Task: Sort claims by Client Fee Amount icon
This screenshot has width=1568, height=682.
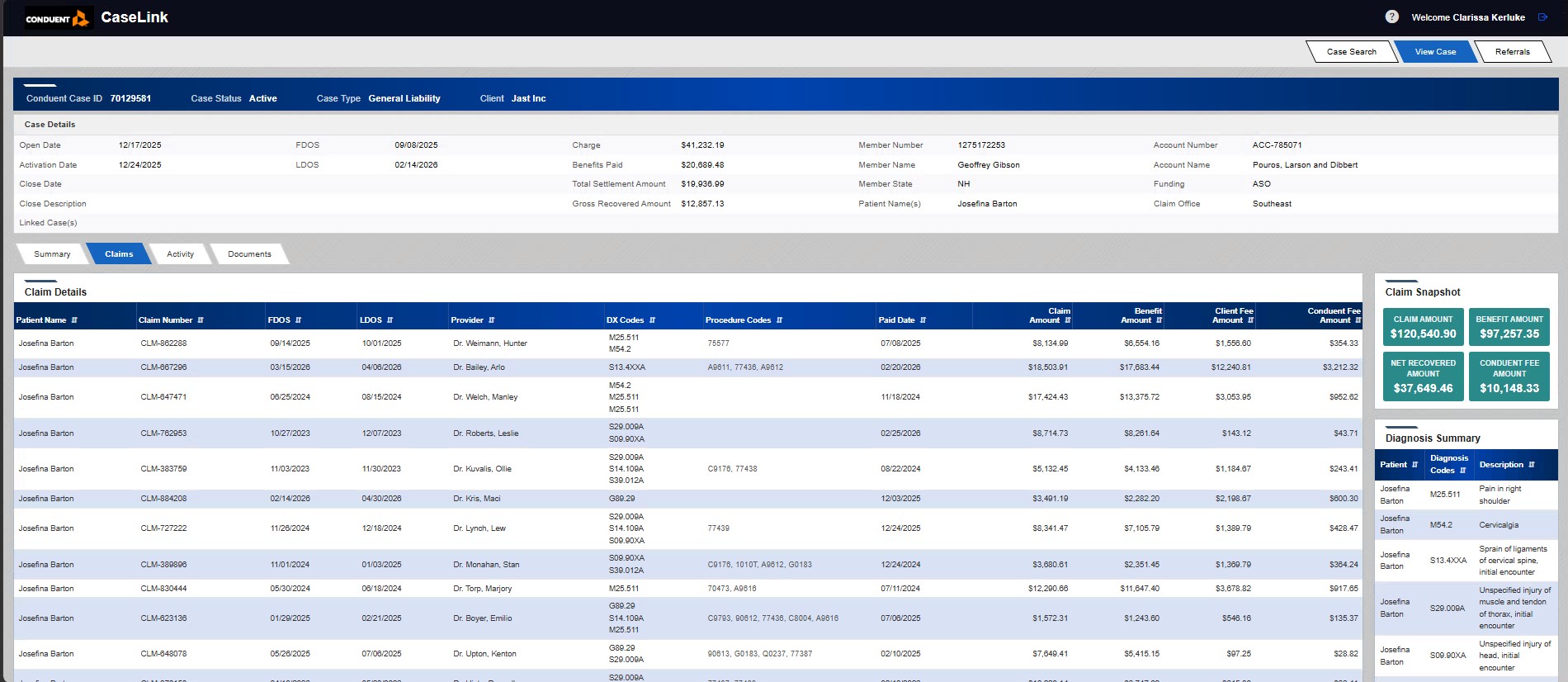Action: pyautogui.click(x=1251, y=320)
